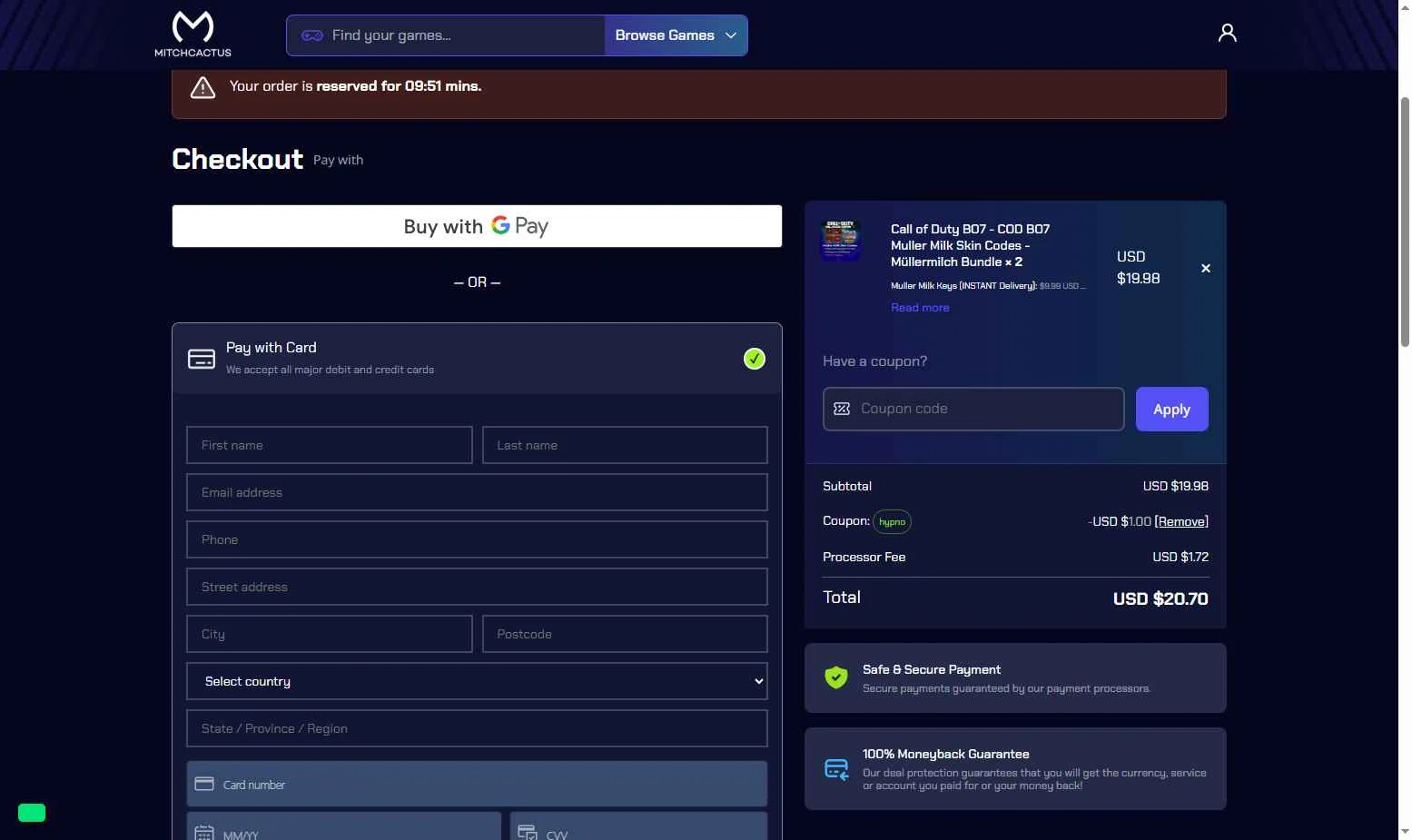
Task: Focus the Find your games search field
Action: click(445, 35)
